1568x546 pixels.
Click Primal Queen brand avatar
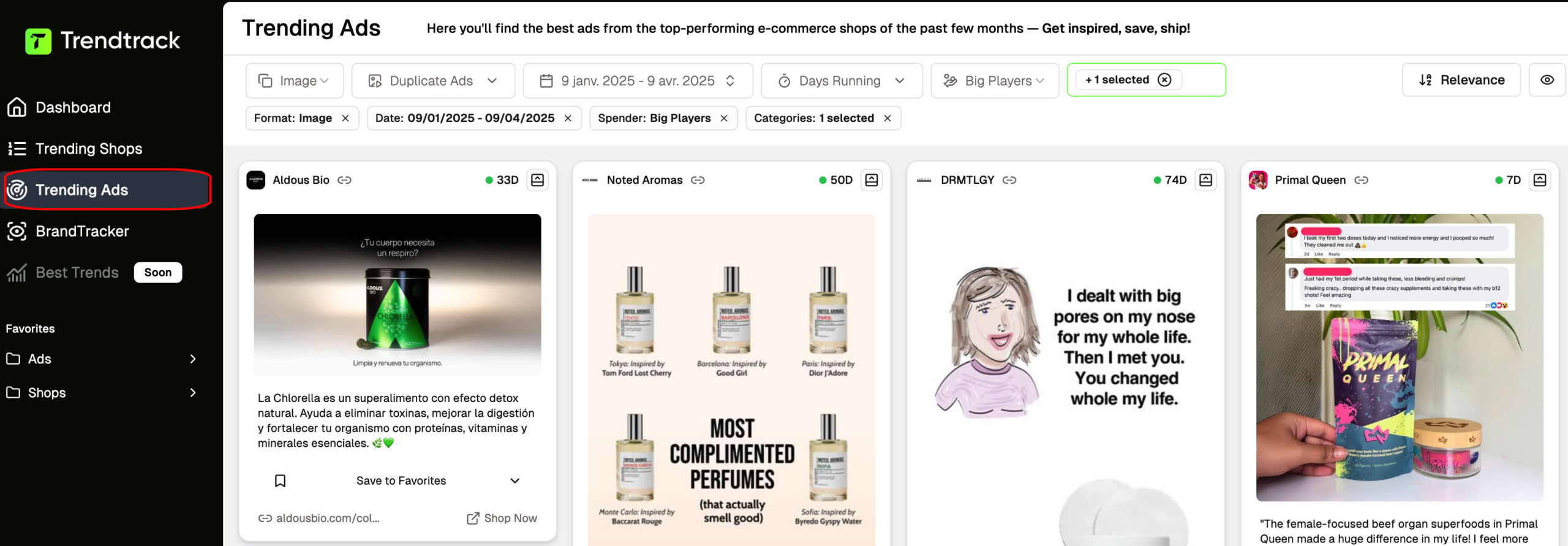coord(1258,180)
